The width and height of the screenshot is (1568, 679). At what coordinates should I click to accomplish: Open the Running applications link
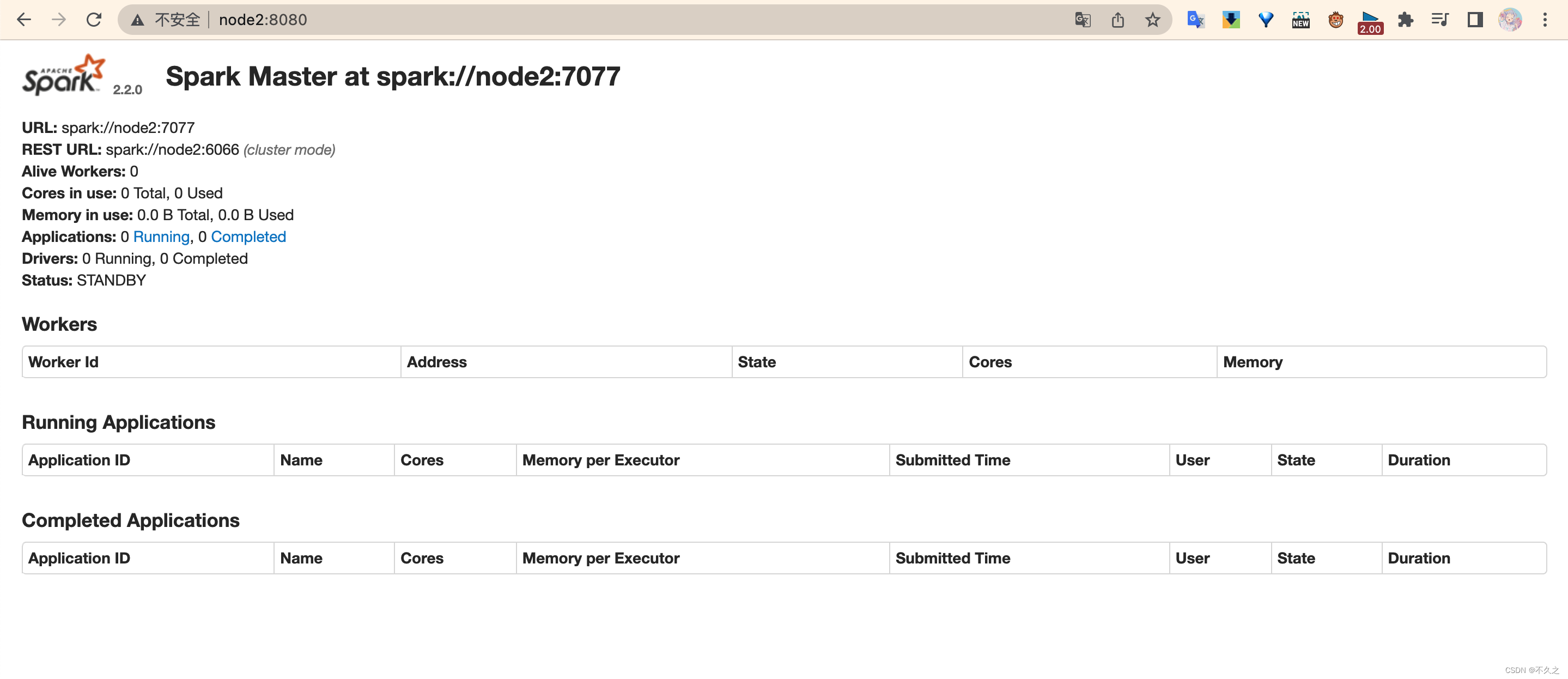[x=161, y=237]
